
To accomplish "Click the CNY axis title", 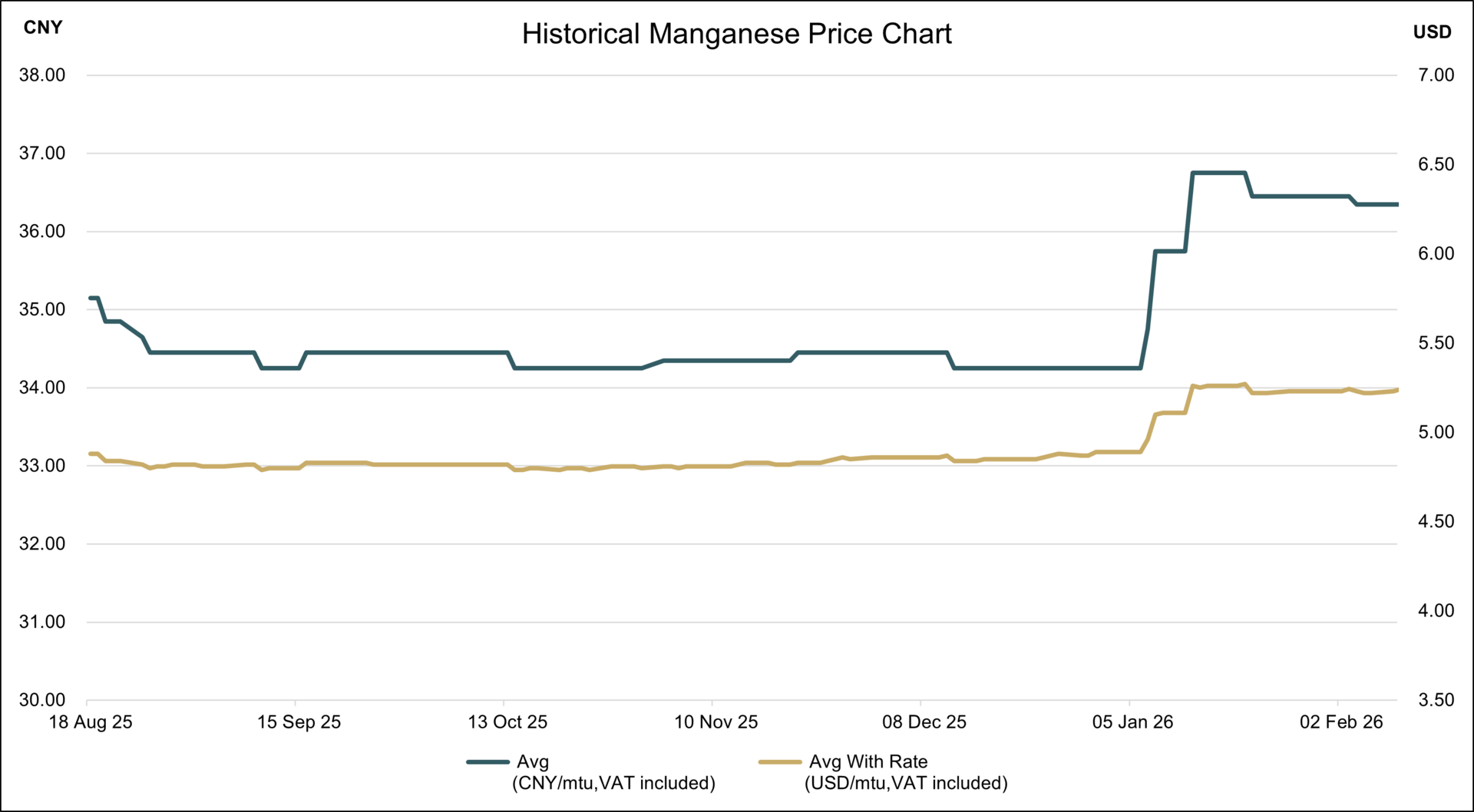I will 43,28.
